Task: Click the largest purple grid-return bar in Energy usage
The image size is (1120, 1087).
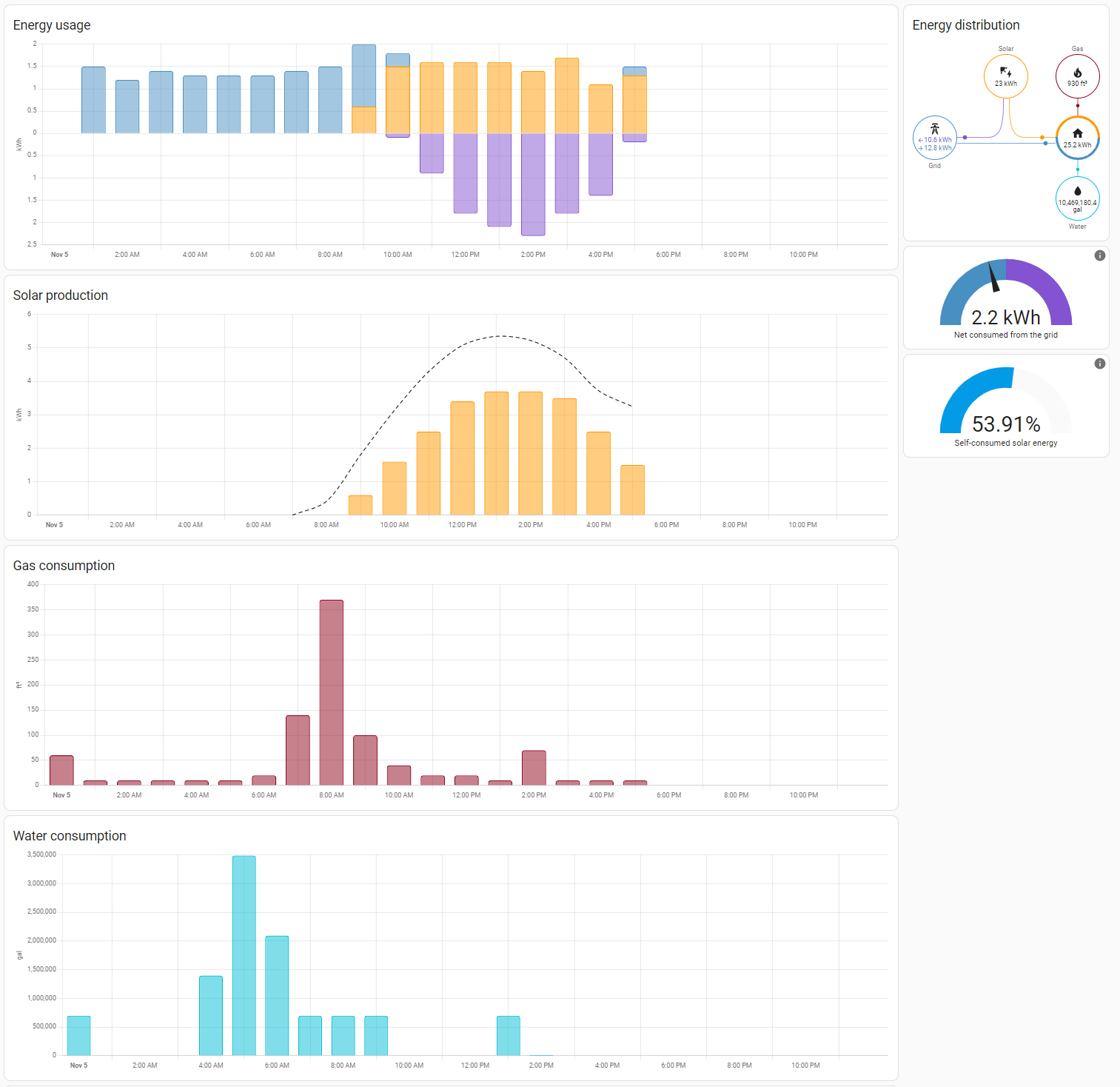Action: point(533,184)
